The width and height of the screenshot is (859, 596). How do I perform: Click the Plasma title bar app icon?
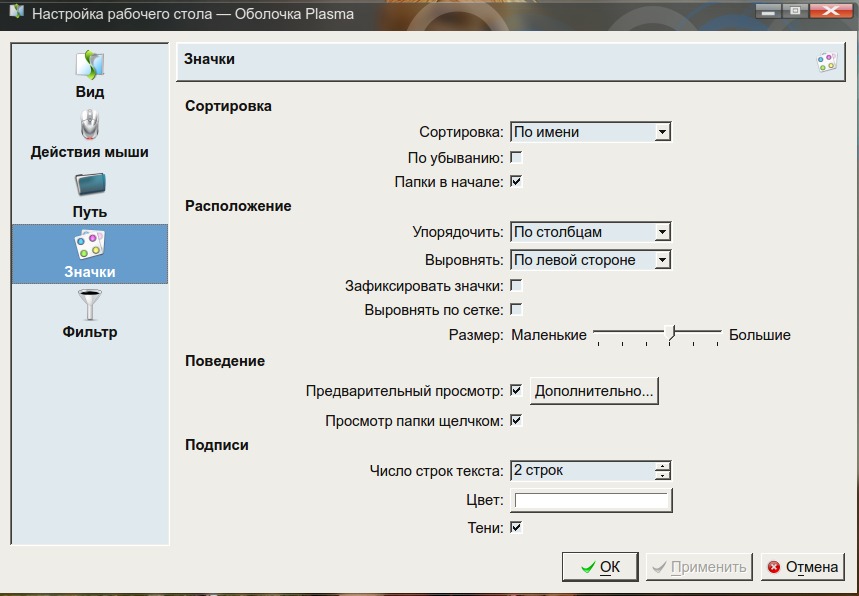pyautogui.click(x=17, y=12)
